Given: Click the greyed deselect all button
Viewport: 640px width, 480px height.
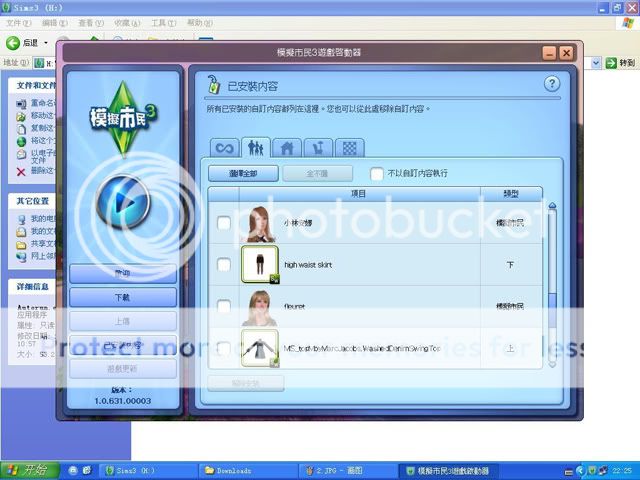Looking at the screenshot, I should click(318, 173).
